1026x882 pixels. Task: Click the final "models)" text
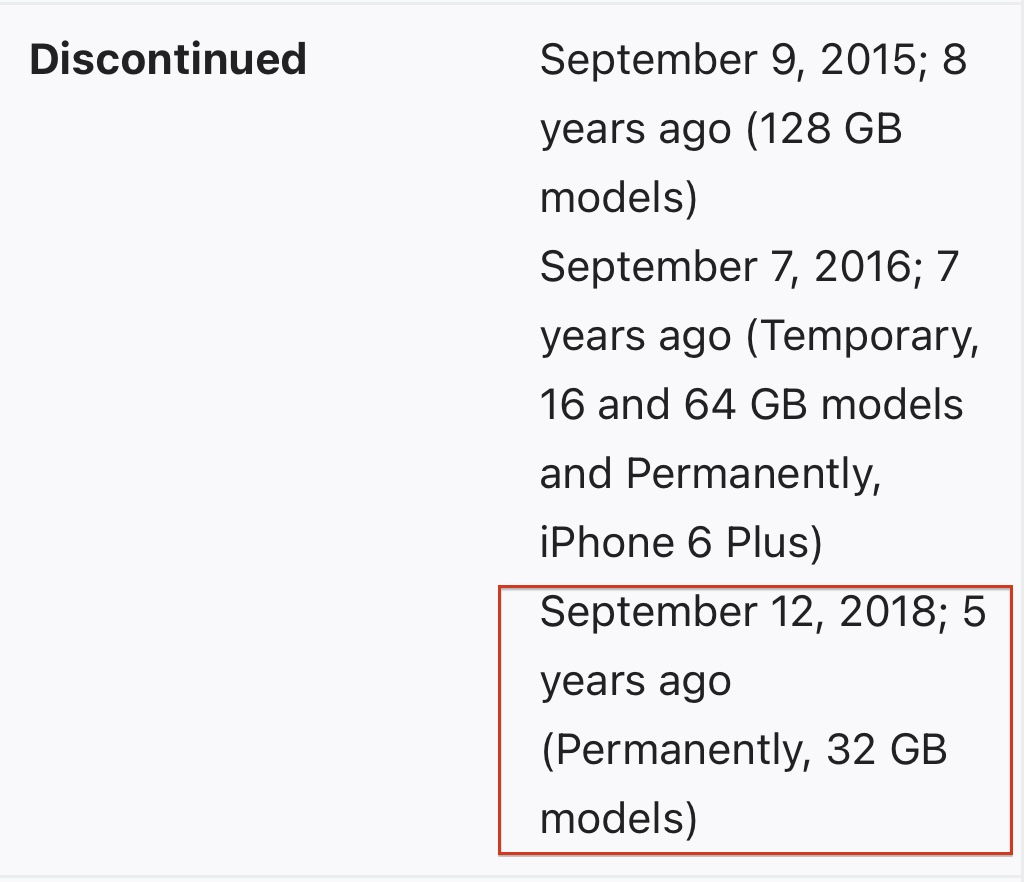tap(618, 819)
